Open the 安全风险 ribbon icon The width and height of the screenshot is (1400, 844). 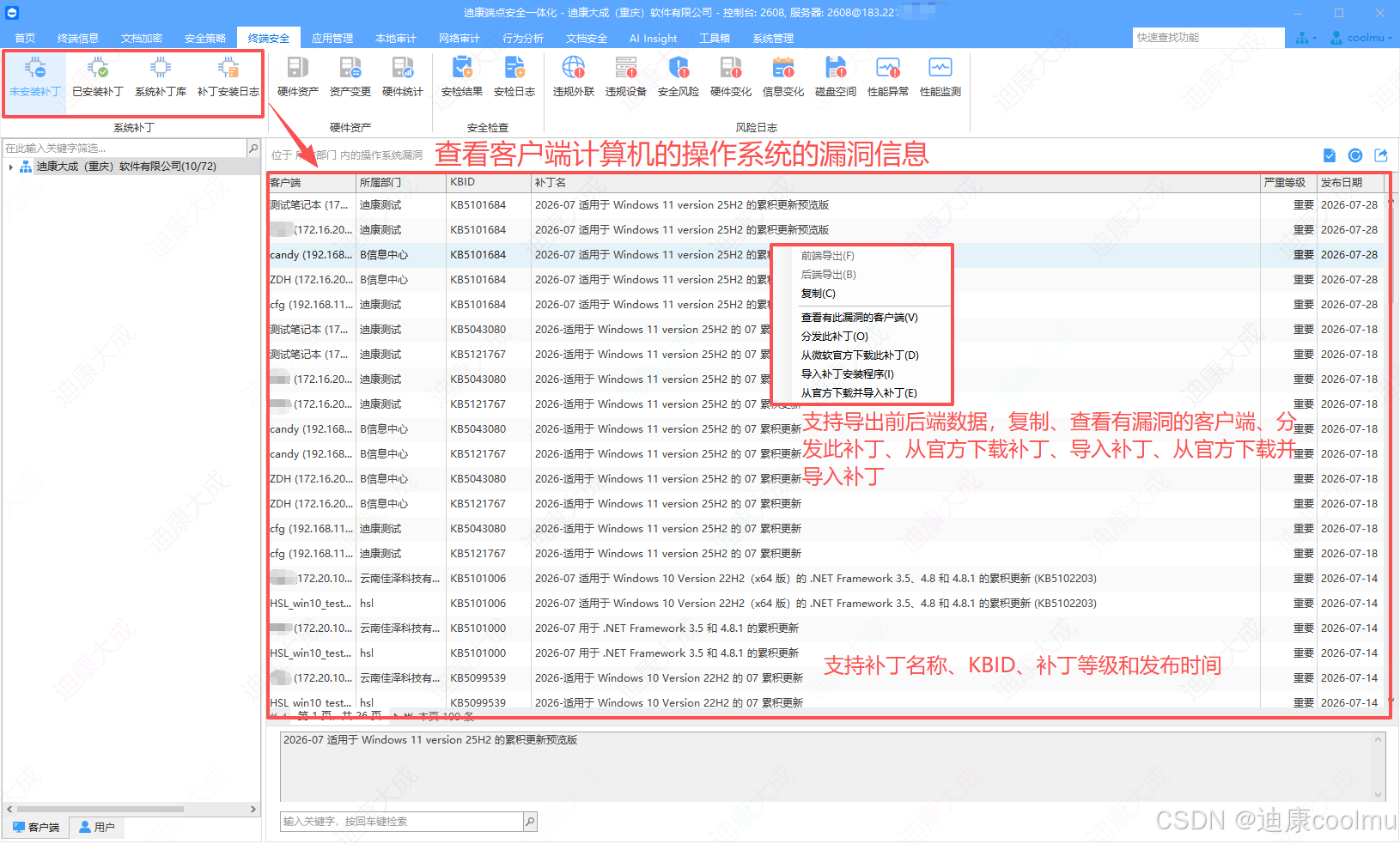(x=679, y=76)
